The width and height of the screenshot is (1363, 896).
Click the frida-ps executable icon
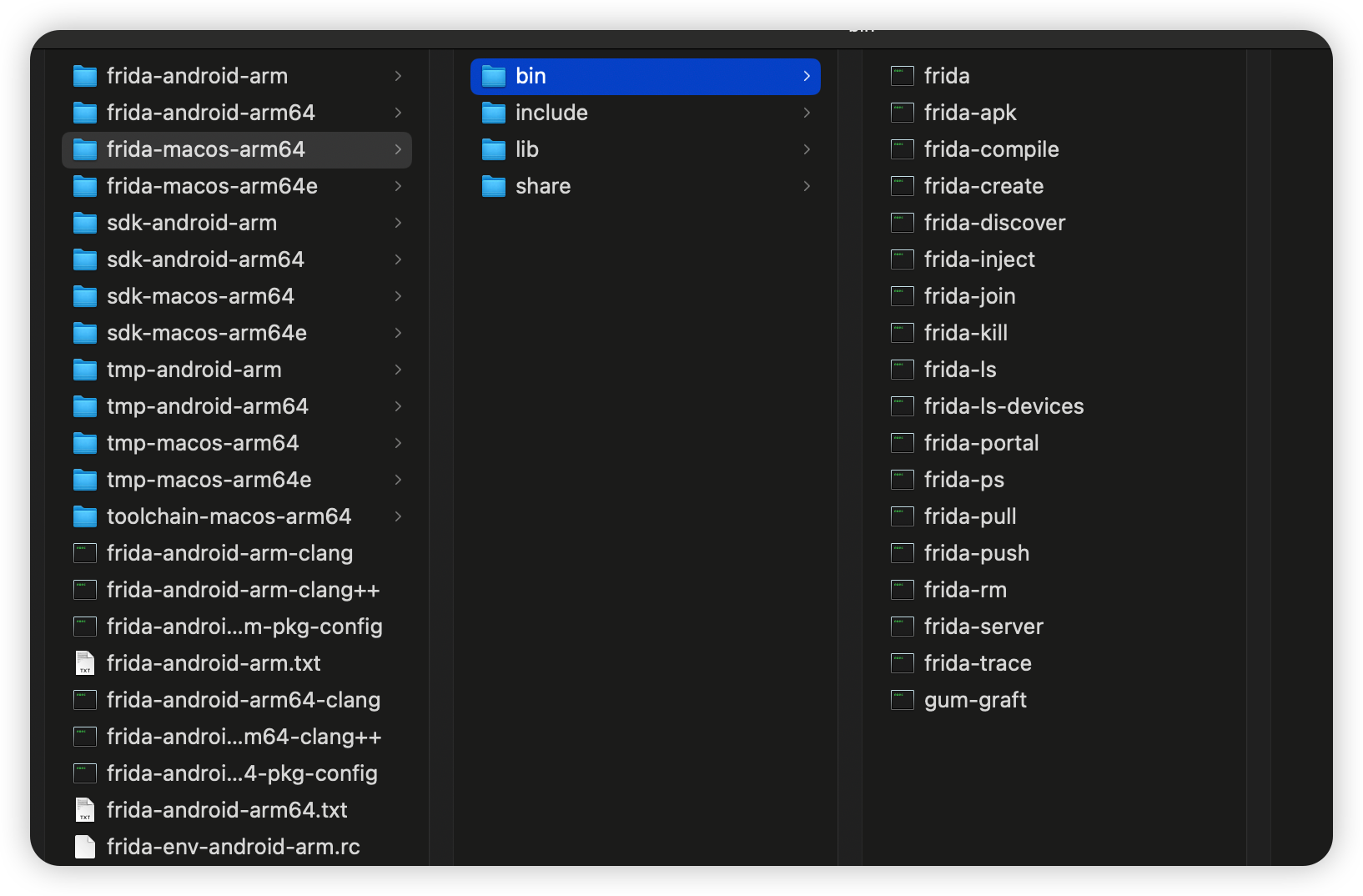pyautogui.click(x=903, y=480)
